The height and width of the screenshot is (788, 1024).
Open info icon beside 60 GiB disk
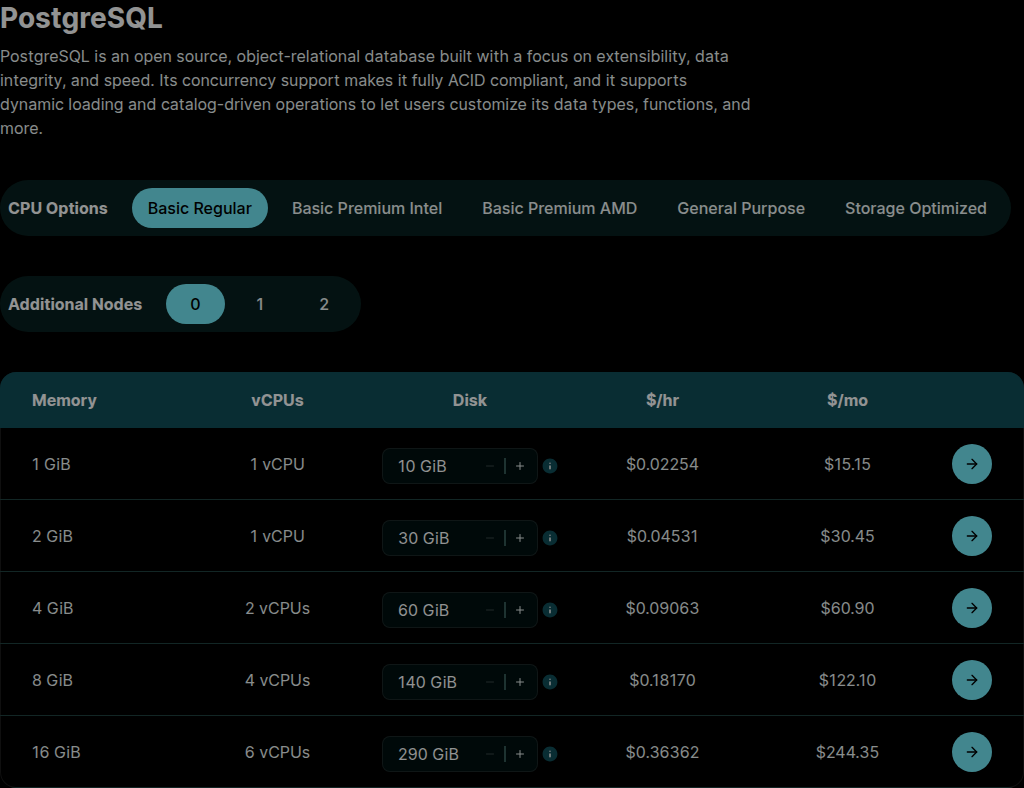click(x=550, y=610)
